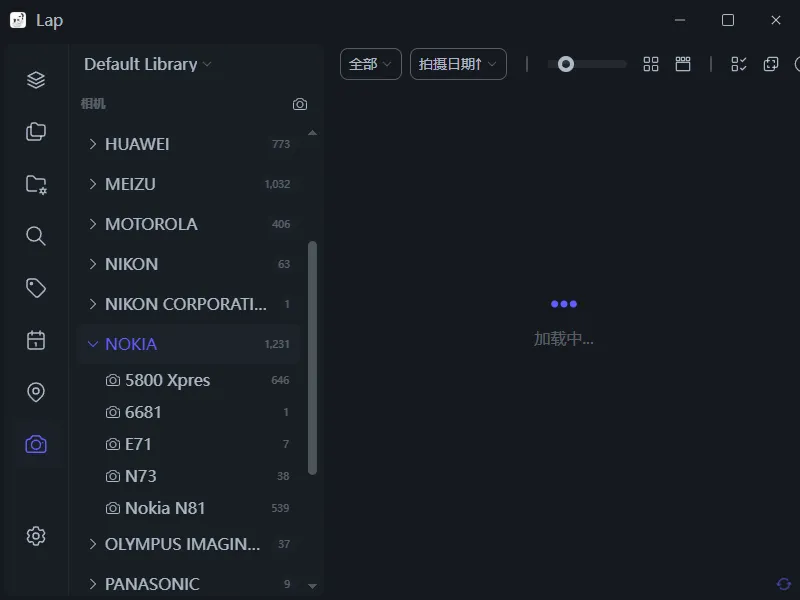Click the Lap app logo
This screenshot has height=600, width=800.
pos(18,20)
